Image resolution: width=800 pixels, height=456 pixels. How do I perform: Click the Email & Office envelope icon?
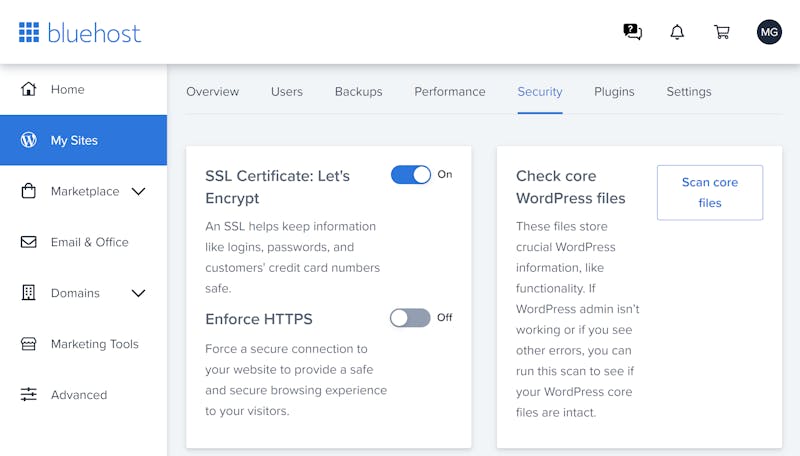(x=29, y=242)
